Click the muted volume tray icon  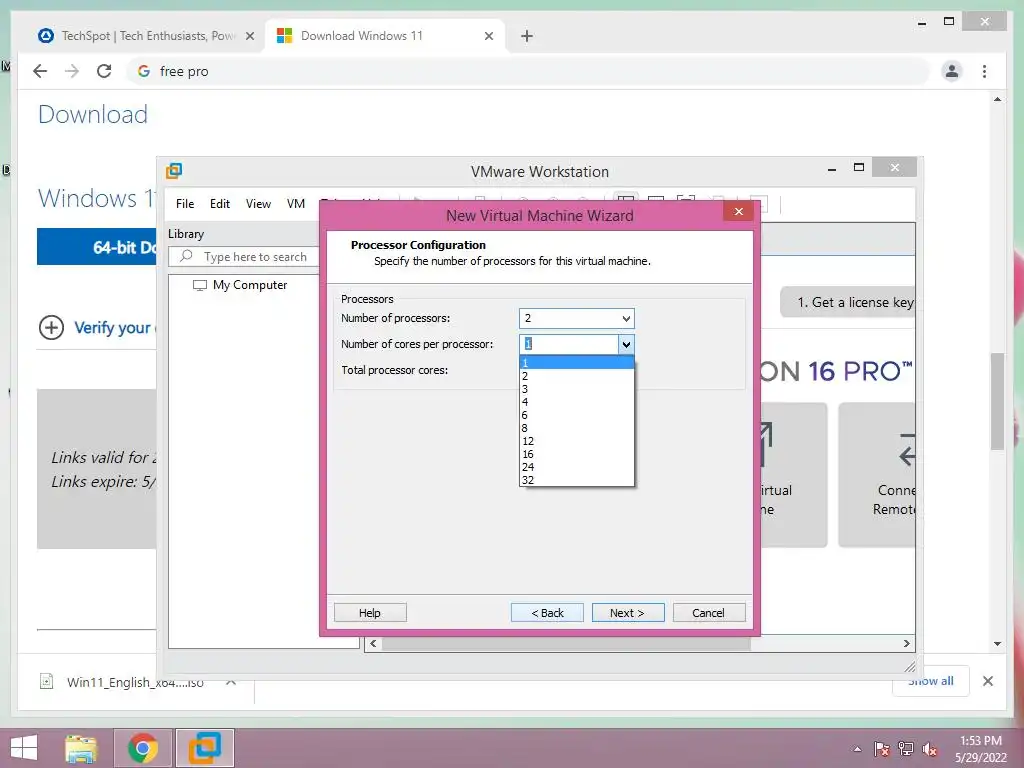930,749
